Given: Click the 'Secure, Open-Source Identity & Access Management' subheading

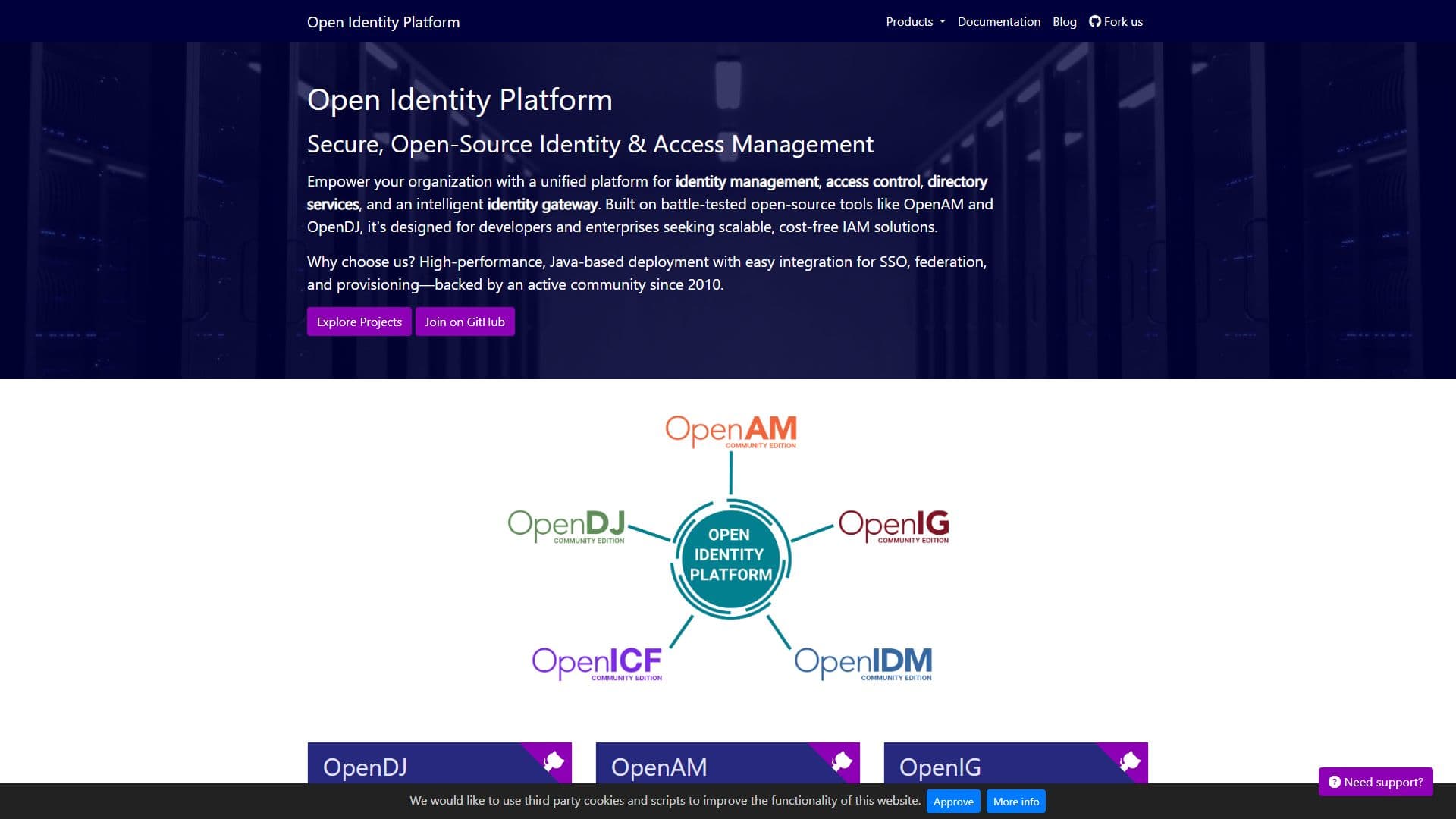Looking at the screenshot, I should (590, 144).
